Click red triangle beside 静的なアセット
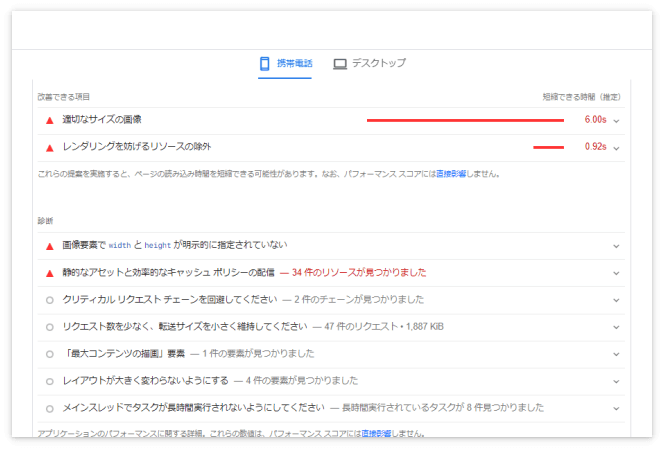The width and height of the screenshot is (664, 450). pos(50,273)
